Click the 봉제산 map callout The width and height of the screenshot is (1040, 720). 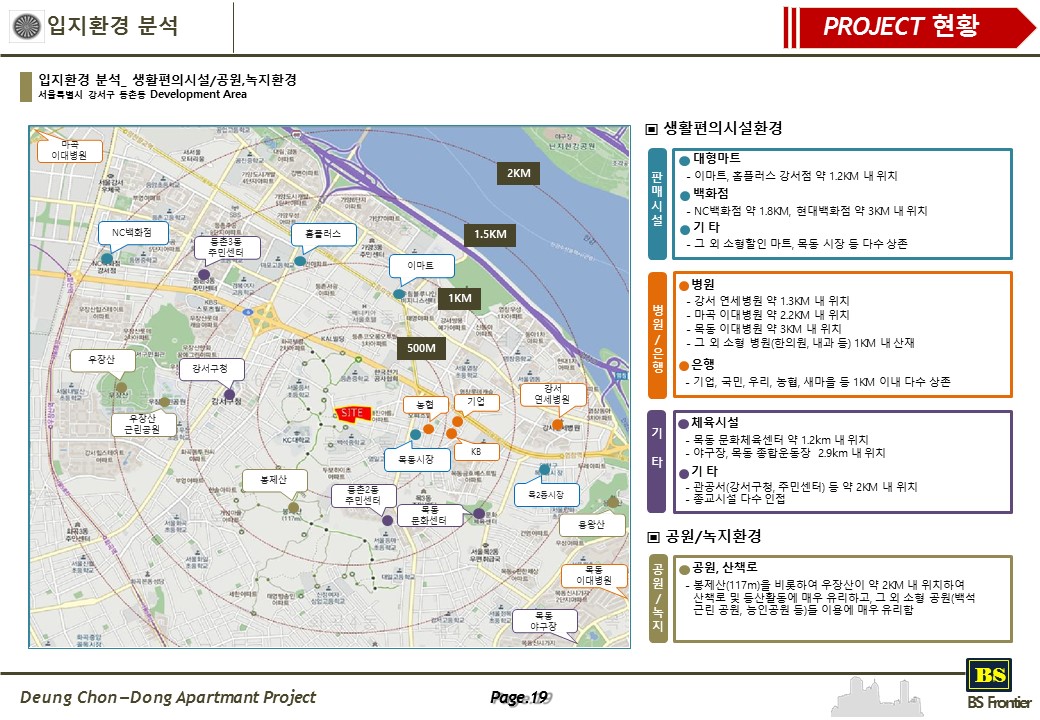[275, 480]
